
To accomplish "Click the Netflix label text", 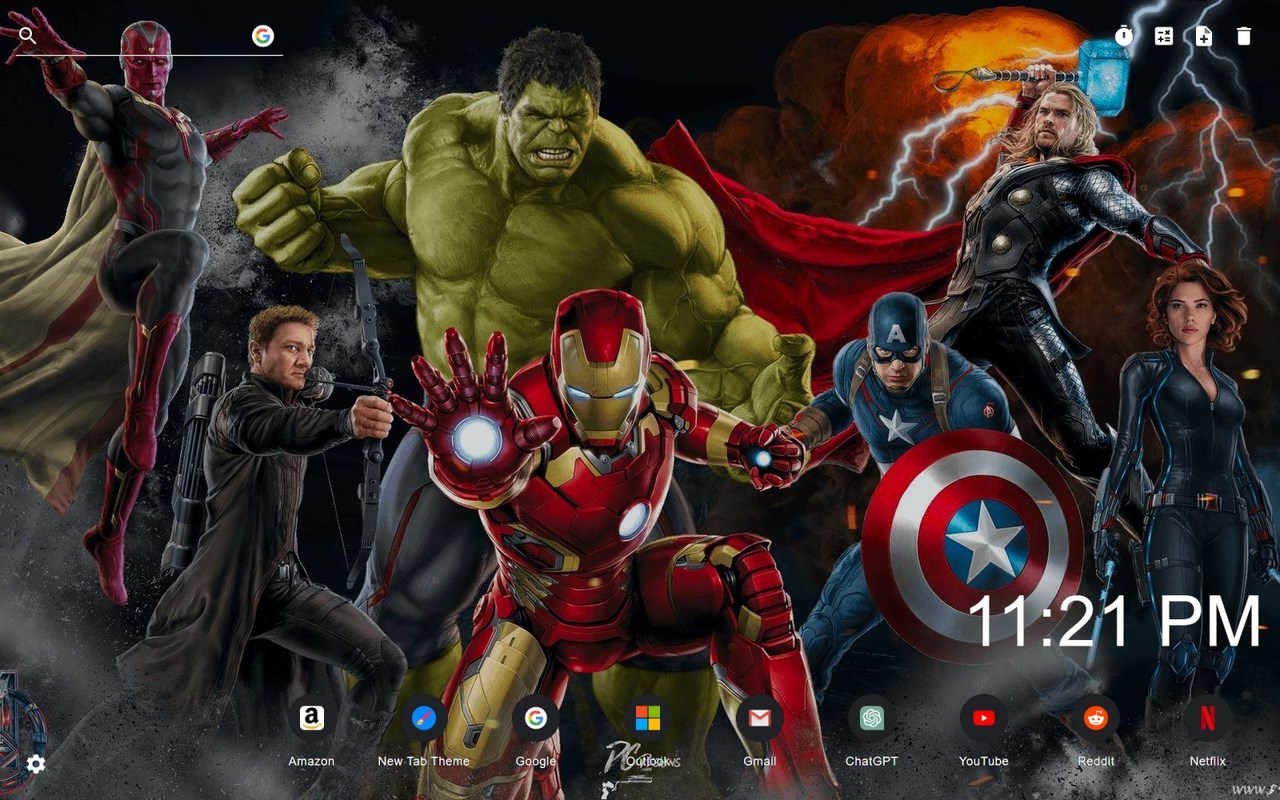I will tap(1208, 761).
